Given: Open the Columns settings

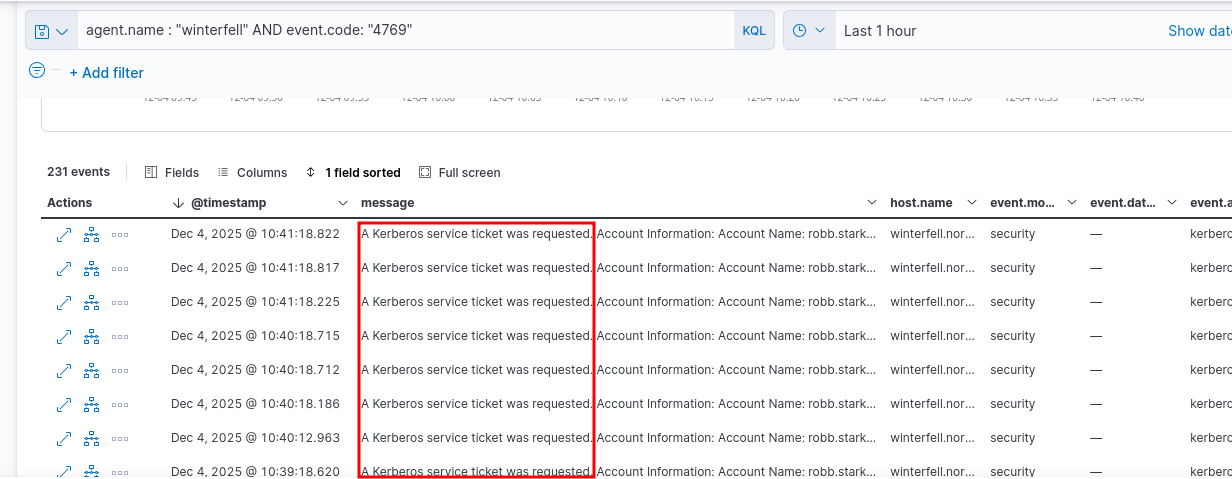Looking at the screenshot, I should click(252, 173).
